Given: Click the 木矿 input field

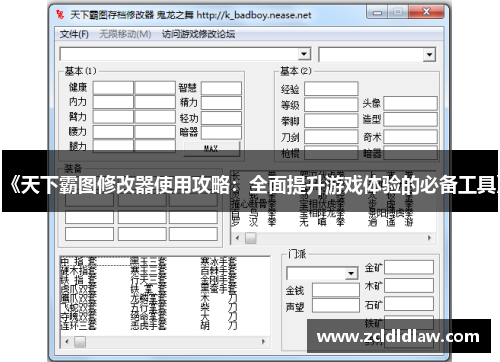Looking at the screenshot, I should click(409, 286).
